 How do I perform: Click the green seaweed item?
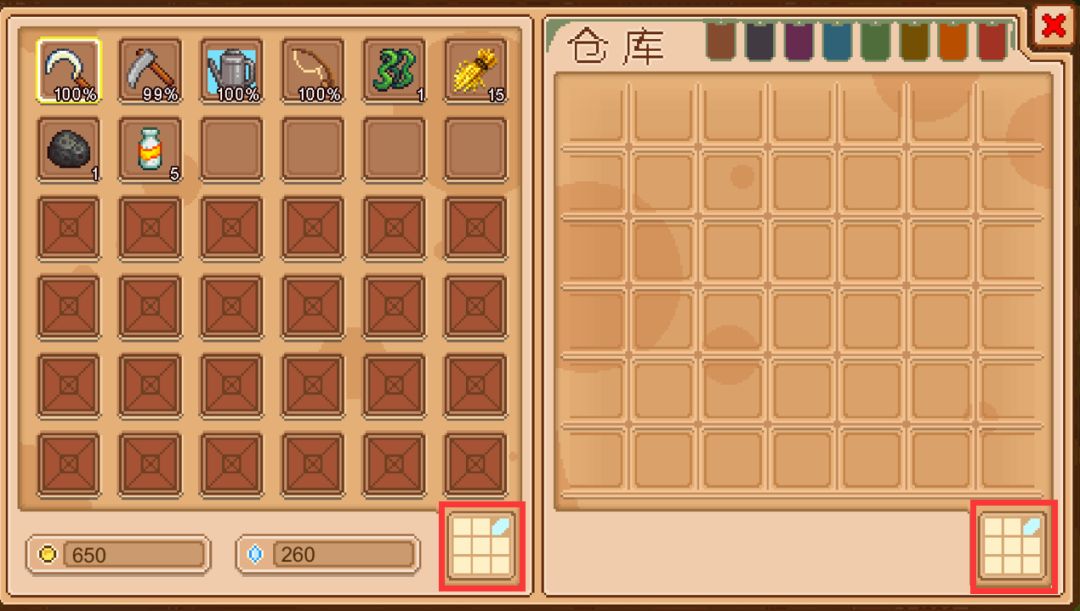pyautogui.click(x=394, y=71)
